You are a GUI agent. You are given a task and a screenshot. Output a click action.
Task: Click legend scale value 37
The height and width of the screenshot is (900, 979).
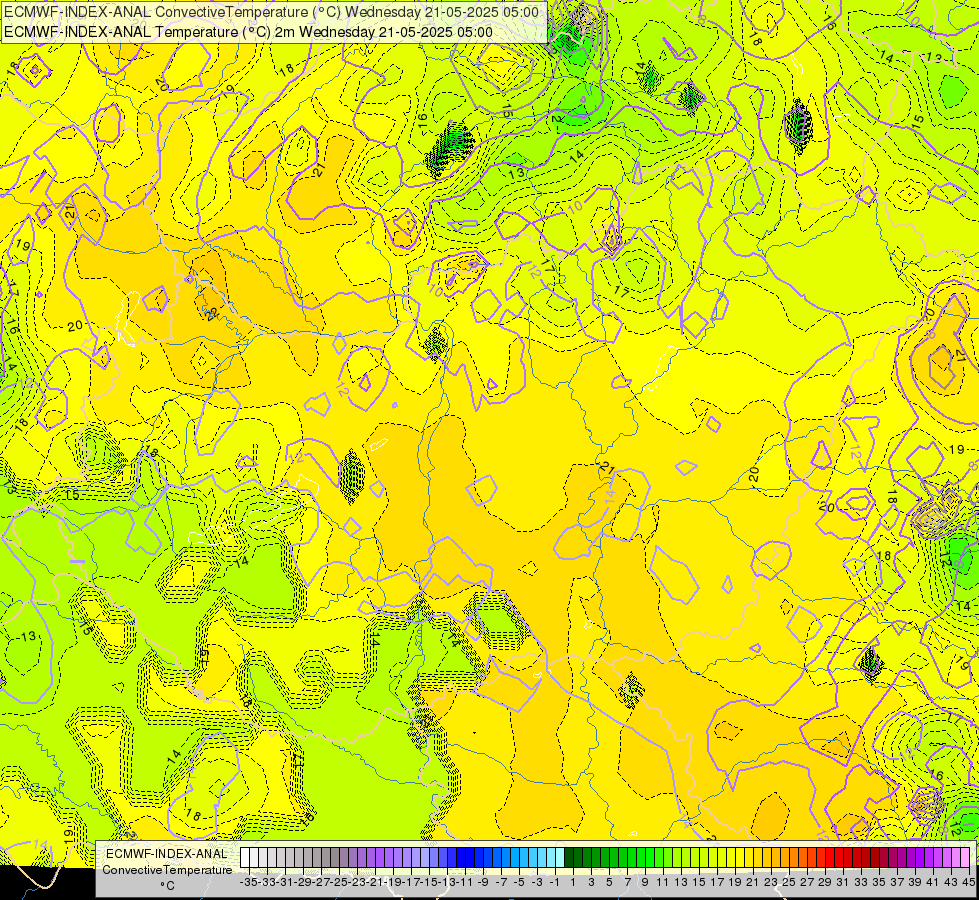897,882
